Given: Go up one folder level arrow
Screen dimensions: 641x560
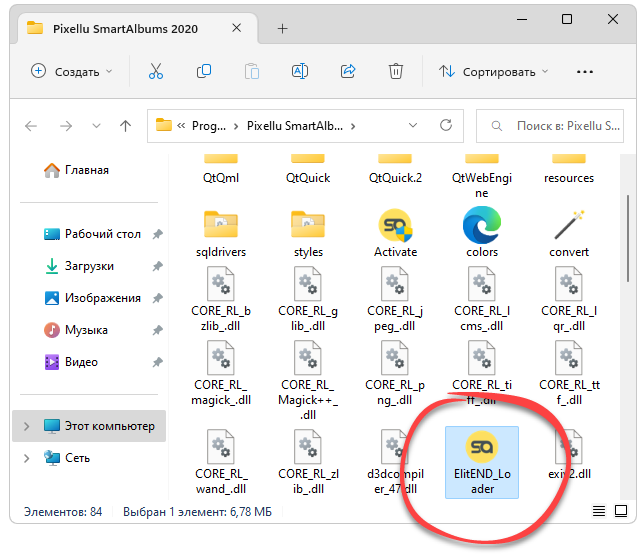Looking at the screenshot, I should coord(126,126).
